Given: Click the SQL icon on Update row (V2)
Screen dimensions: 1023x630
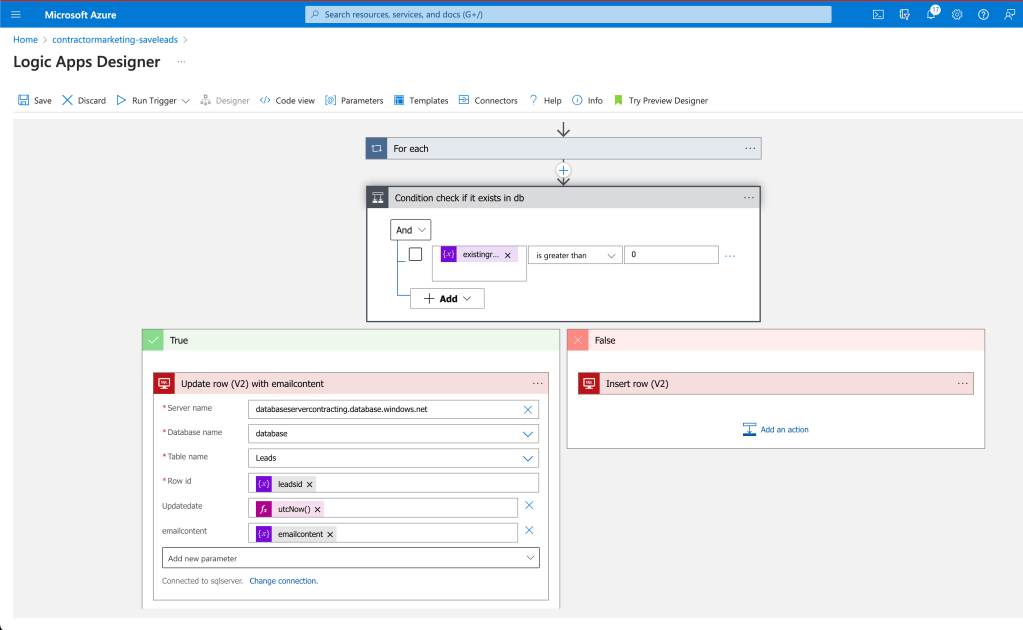Looking at the screenshot, I should click(164, 383).
